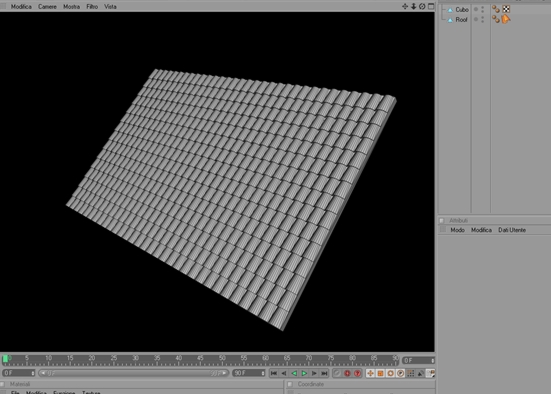Click the Roof phong tag icon

tap(496, 19)
